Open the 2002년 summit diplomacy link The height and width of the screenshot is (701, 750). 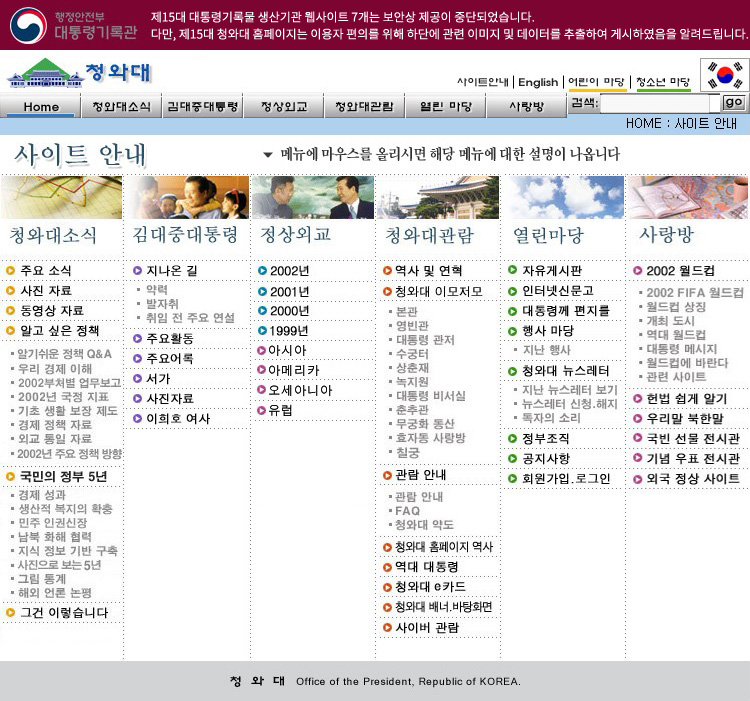click(289, 271)
